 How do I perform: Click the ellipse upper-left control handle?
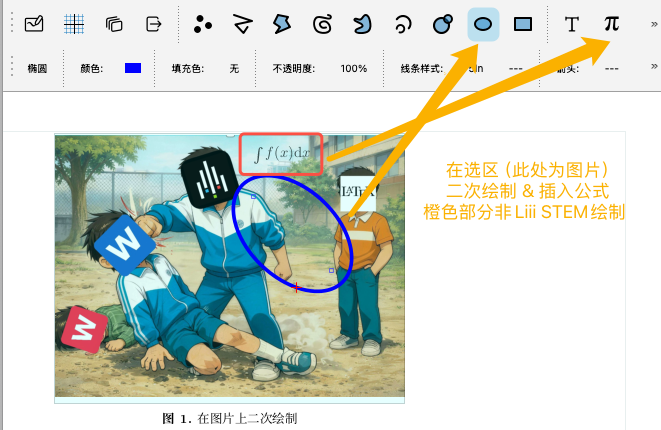click(253, 196)
